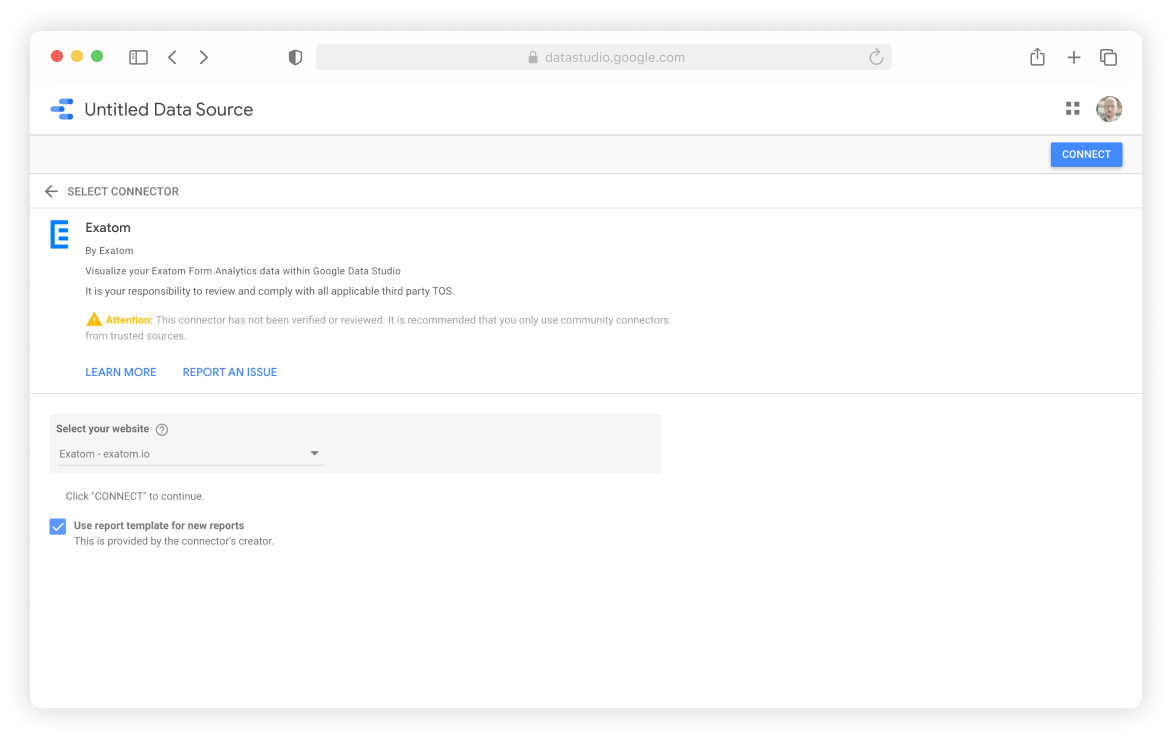Click the "Select your website" label
The width and height of the screenshot is (1172, 738).
(x=102, y=429)
